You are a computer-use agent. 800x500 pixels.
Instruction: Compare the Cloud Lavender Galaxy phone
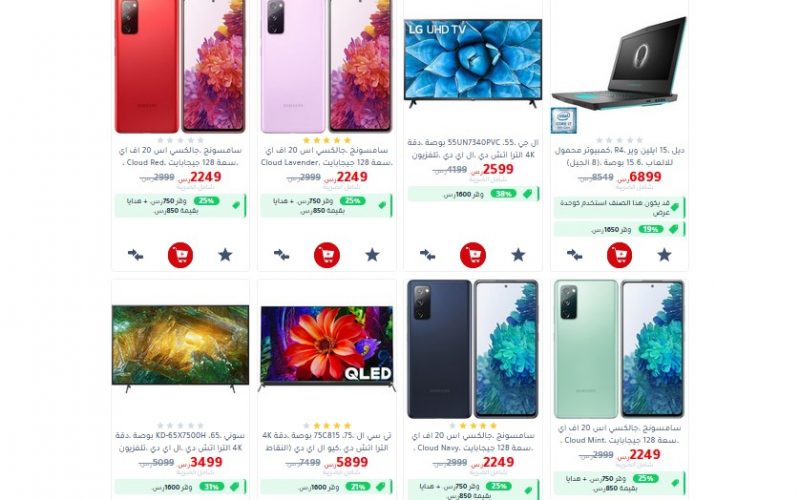click(x=282, y=255)
